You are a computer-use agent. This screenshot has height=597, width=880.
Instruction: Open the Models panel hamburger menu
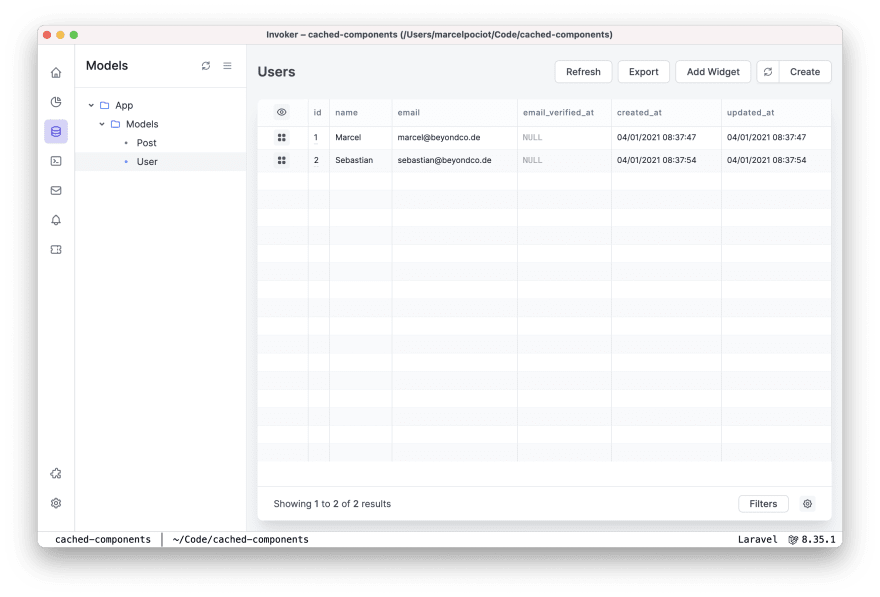point(227,66)
